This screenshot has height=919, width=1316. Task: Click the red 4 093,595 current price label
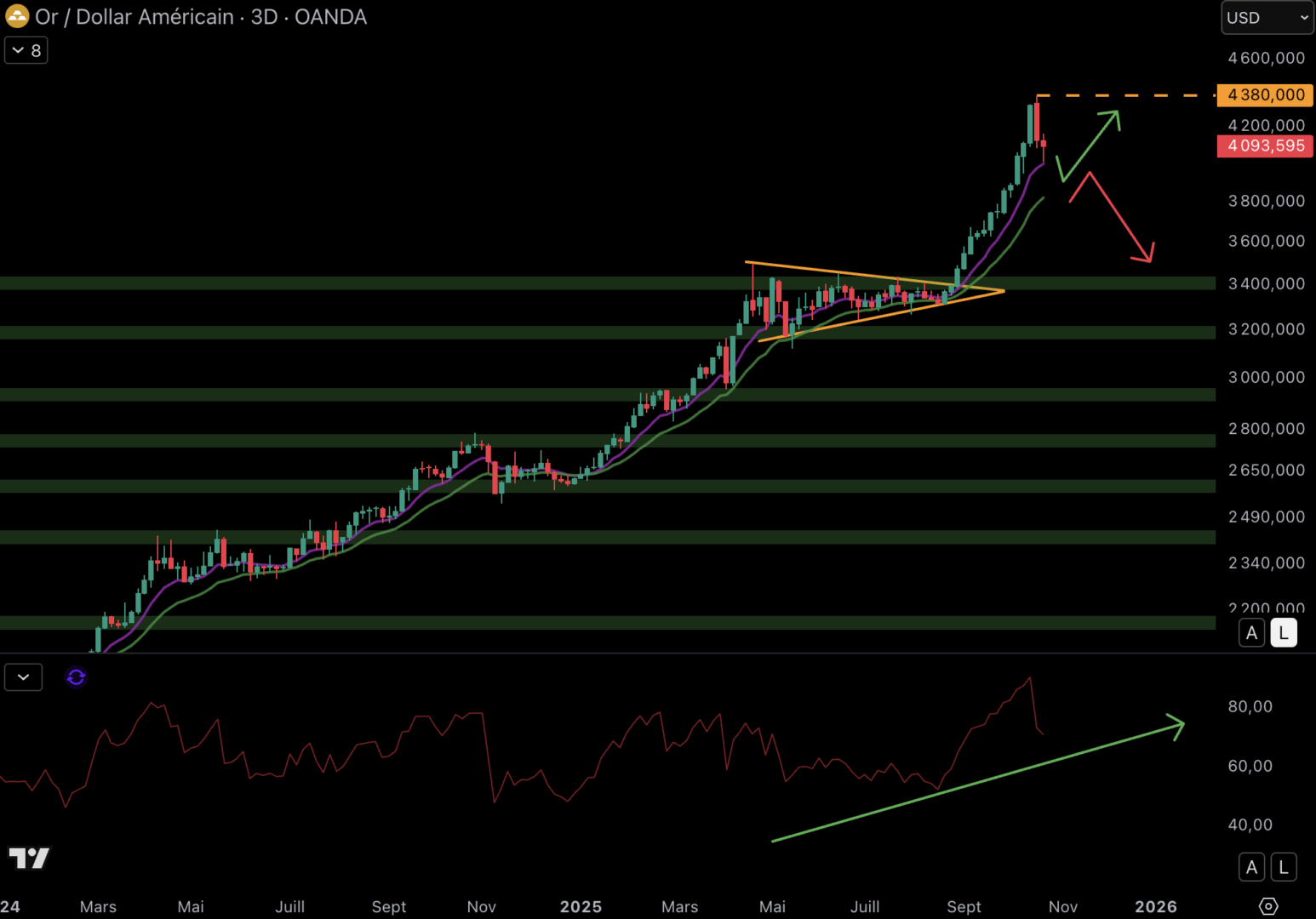(x=1265, y=146)
